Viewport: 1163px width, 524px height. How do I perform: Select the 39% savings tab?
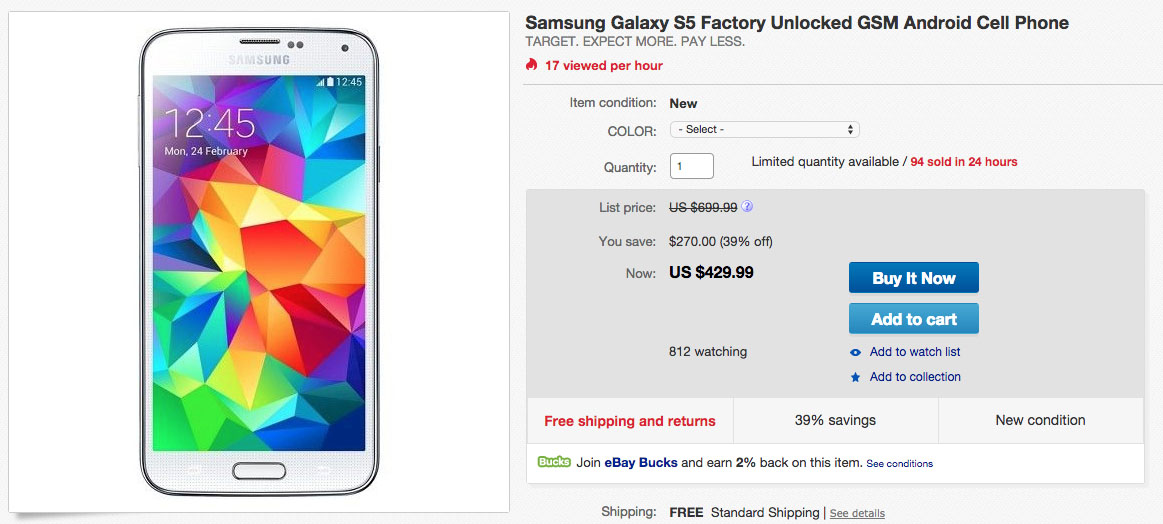pyautogui.click(x=835, y=421)
